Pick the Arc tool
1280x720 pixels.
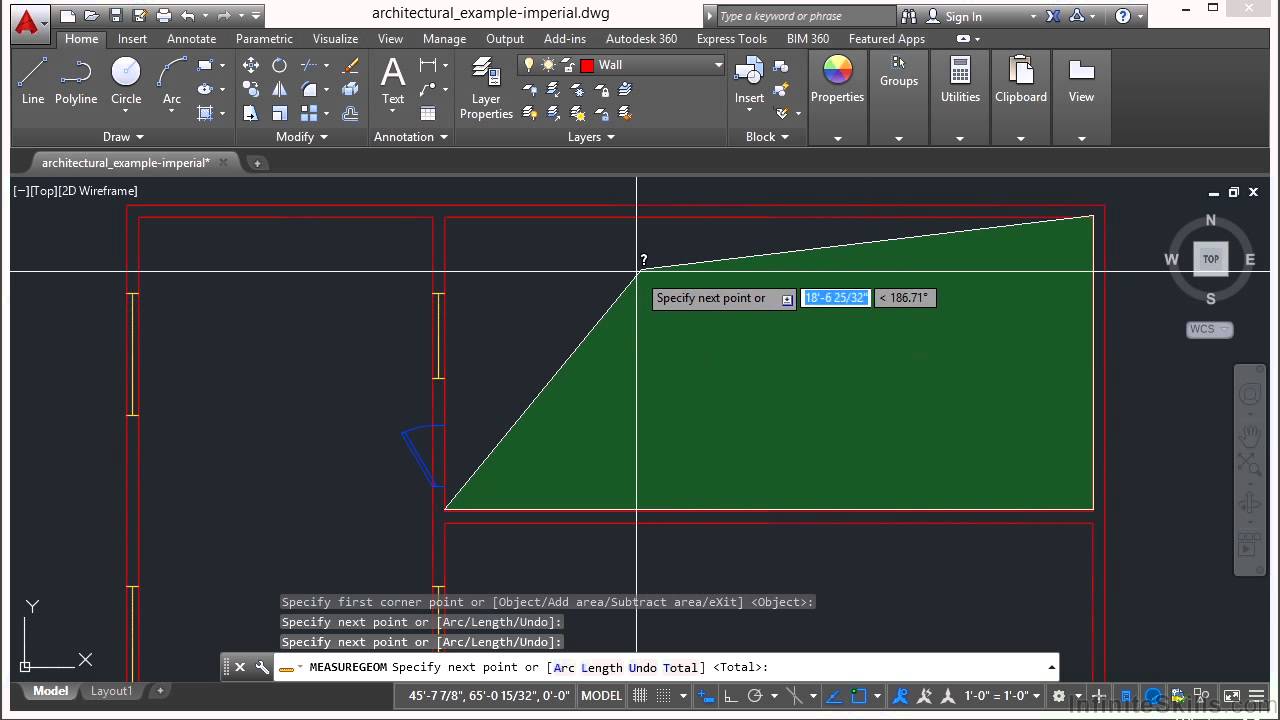172,80
